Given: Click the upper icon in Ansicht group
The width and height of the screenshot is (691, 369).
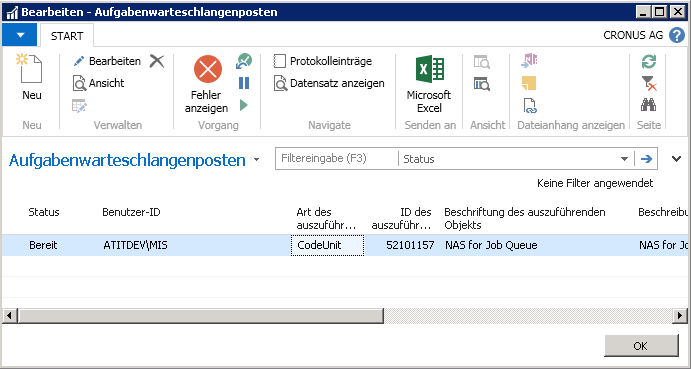Looking at the screenshot, I should (482, 61).
